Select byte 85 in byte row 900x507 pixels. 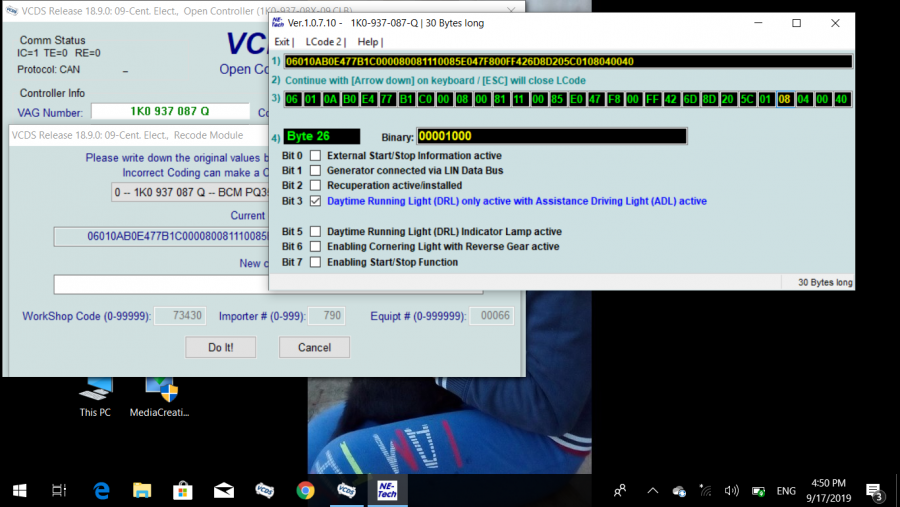point(557,99)
